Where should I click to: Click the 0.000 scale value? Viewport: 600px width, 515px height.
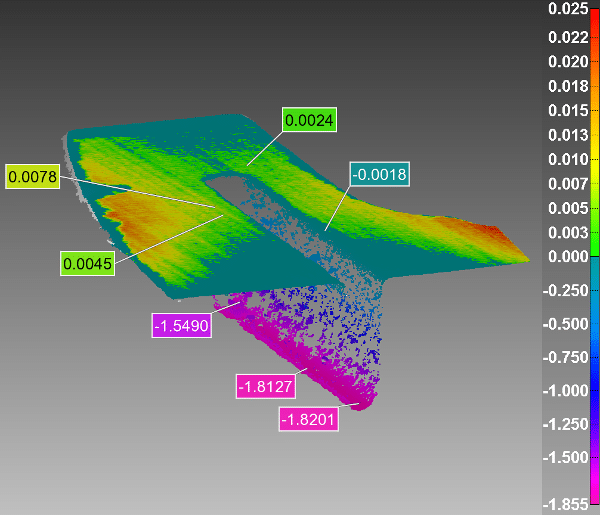point(568,256)
